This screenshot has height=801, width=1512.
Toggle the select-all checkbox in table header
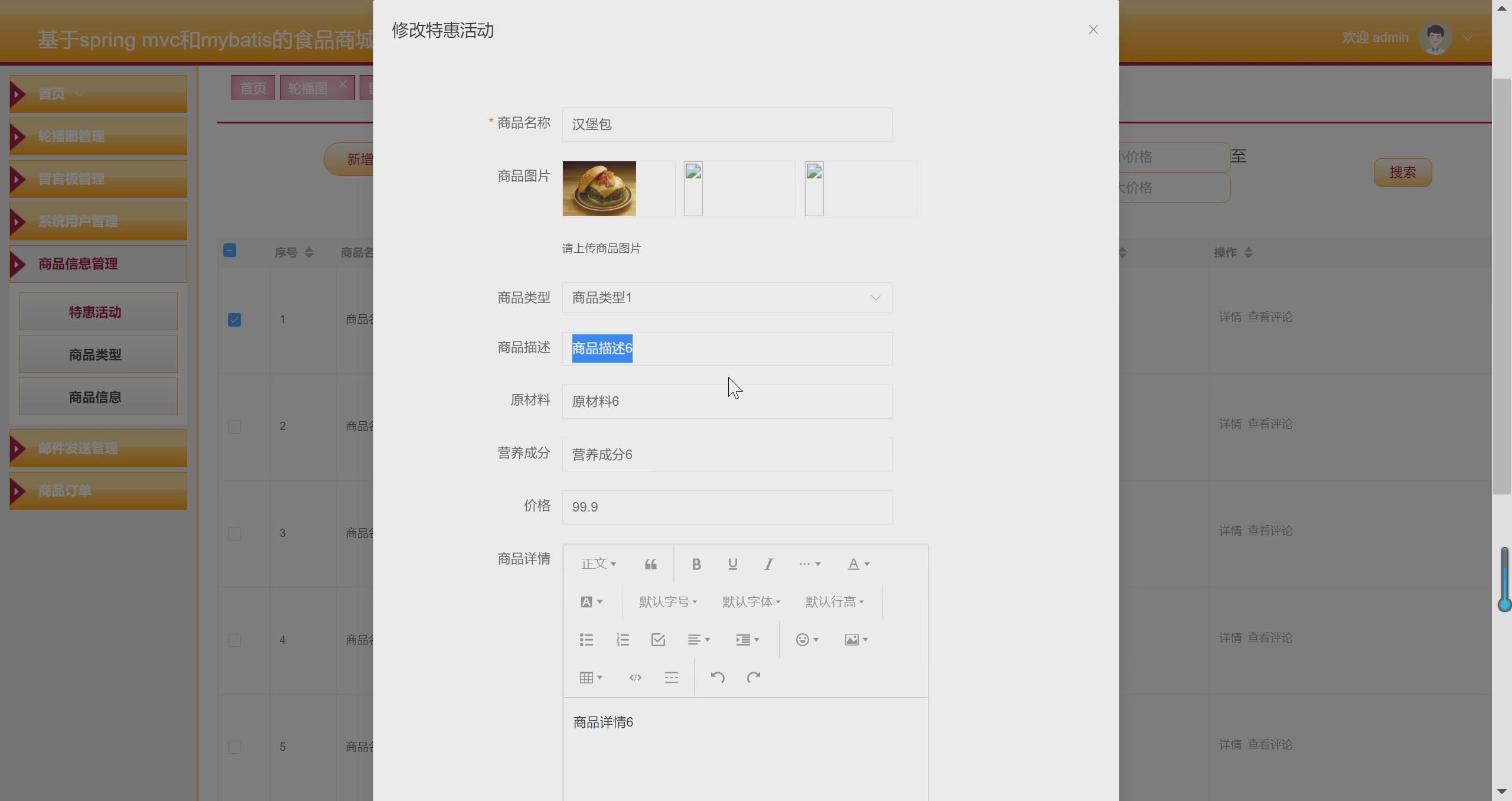coord(230,250)
